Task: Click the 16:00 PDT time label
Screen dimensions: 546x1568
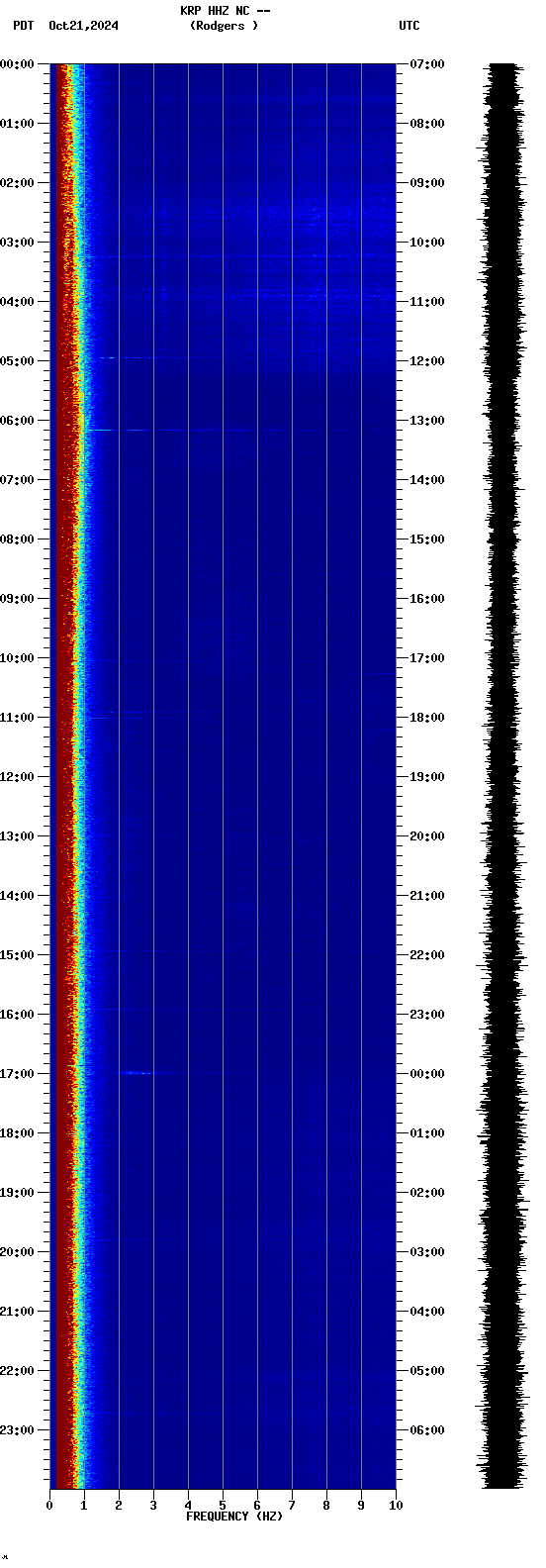Action: (x=17, y=1015)
